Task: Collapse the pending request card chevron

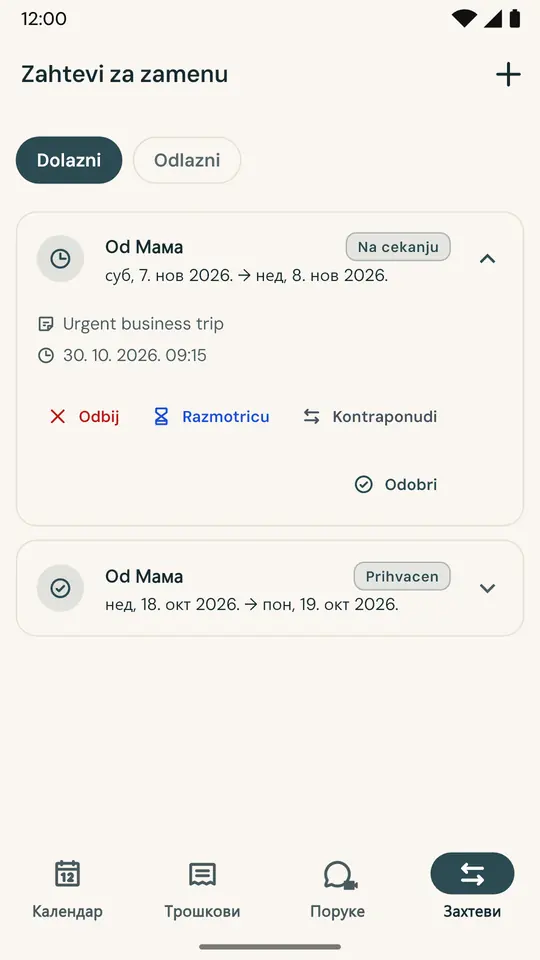Action: pyautogui.click(x=487, y=259)
